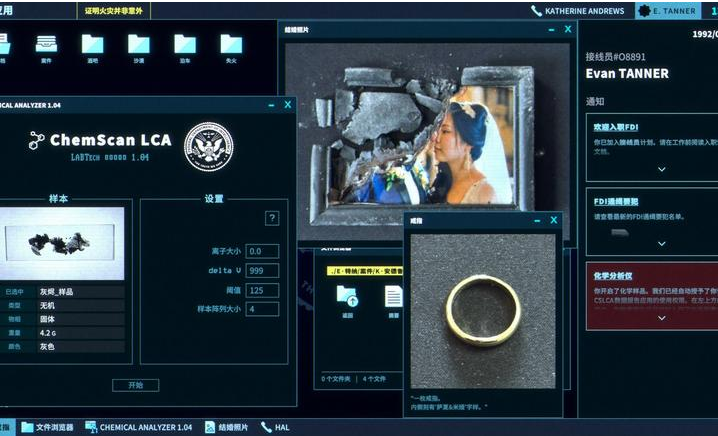Image resolution: width=718 pixels, height=436 pixels.
Task: Open the FDI通缉要犯 notification link
Action: tap(615, 202)
